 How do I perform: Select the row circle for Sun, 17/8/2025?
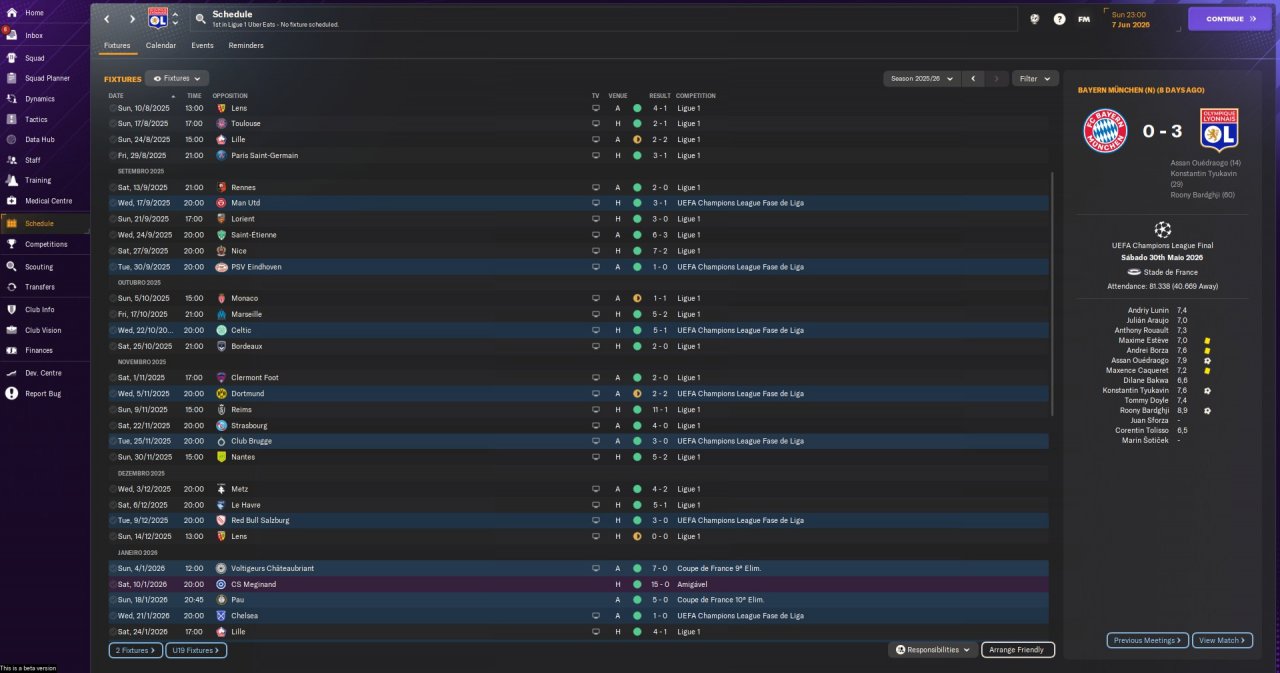pyautogui.click(x=113, y=124)
